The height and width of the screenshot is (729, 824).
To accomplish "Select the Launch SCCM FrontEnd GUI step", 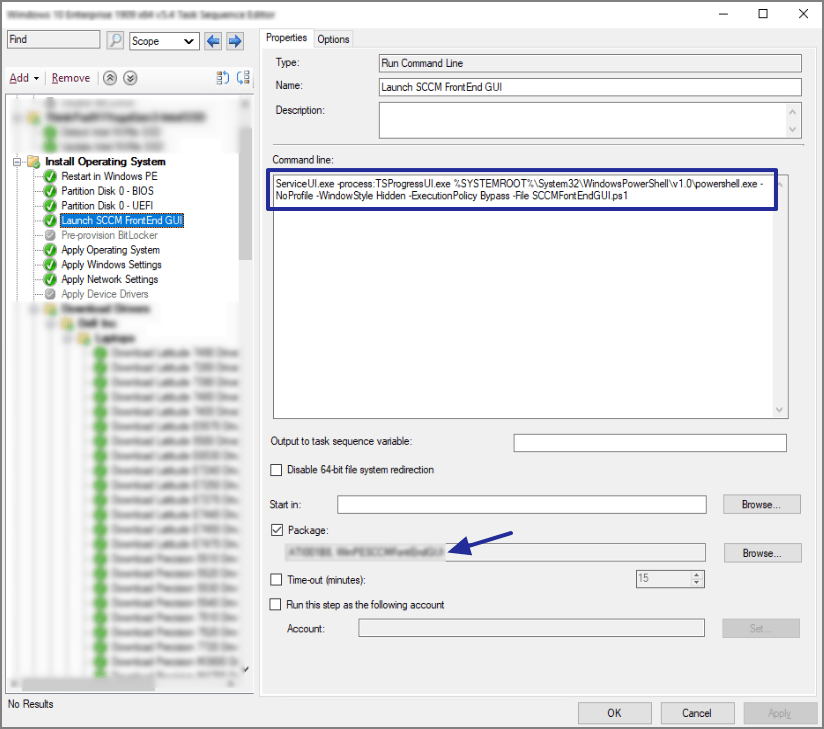I will 121,220.
